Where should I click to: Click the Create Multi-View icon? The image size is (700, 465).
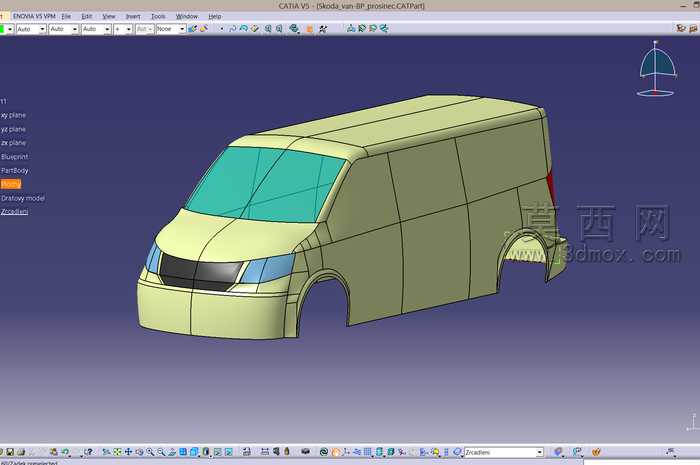[183, 452]
